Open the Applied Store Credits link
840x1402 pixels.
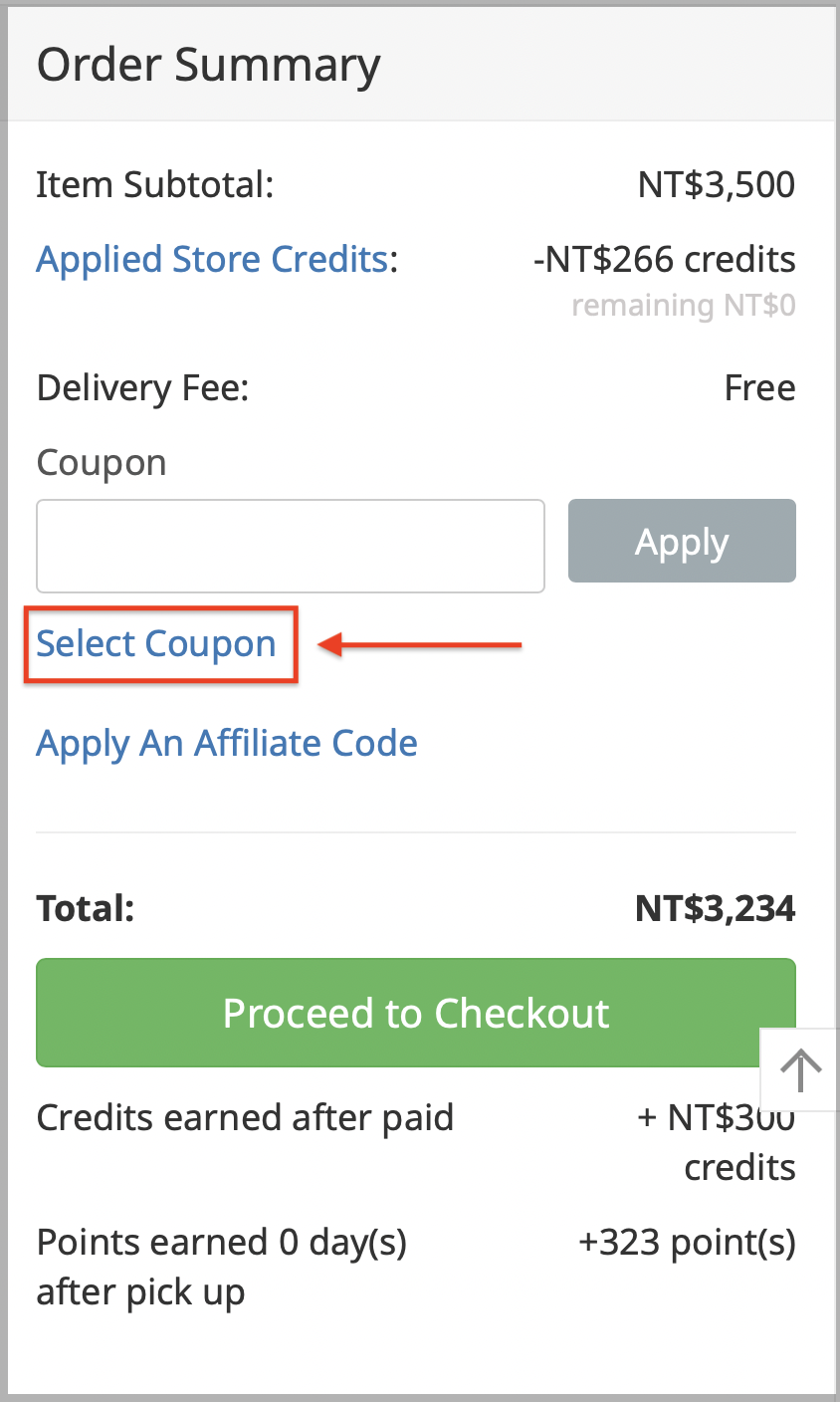(212, 259)
